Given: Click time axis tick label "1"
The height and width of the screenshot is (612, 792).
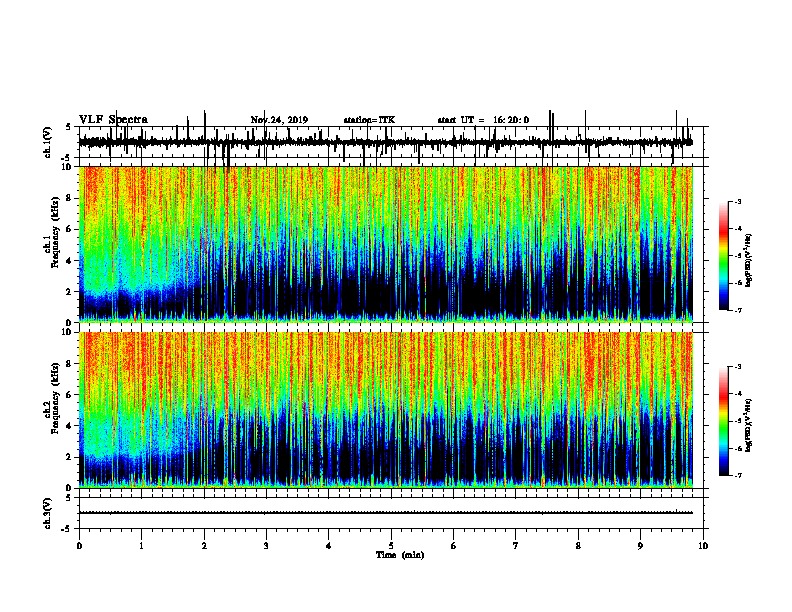Looking at the screenshot, I should [x=141, y=546].
